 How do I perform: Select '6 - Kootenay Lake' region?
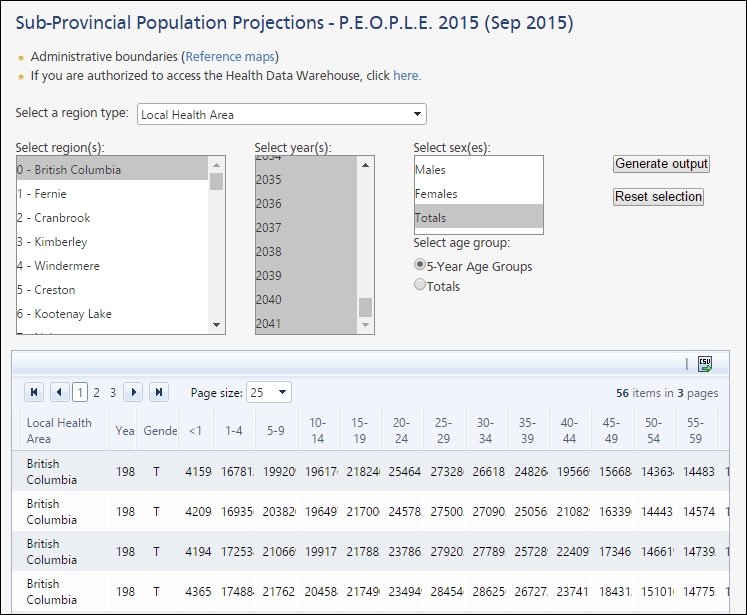pyautogui.click(x=112, y=313)
